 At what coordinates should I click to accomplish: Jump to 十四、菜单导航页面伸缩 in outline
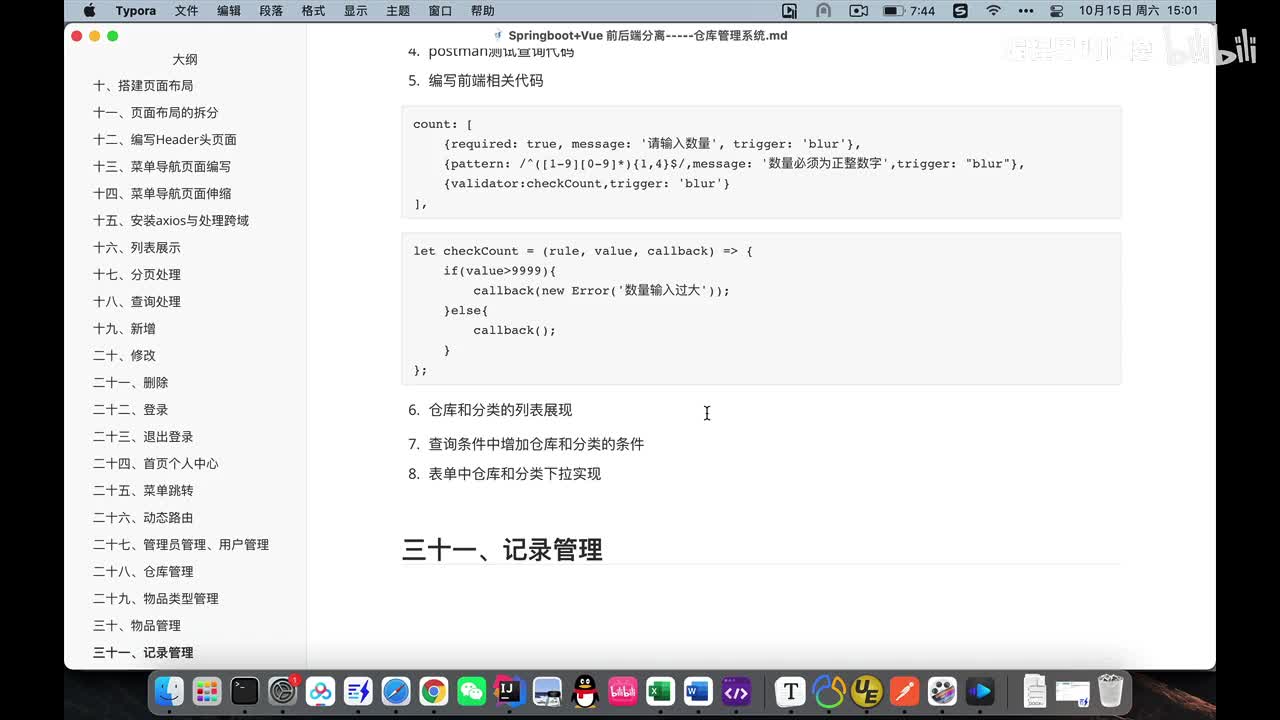click(162, 194)
